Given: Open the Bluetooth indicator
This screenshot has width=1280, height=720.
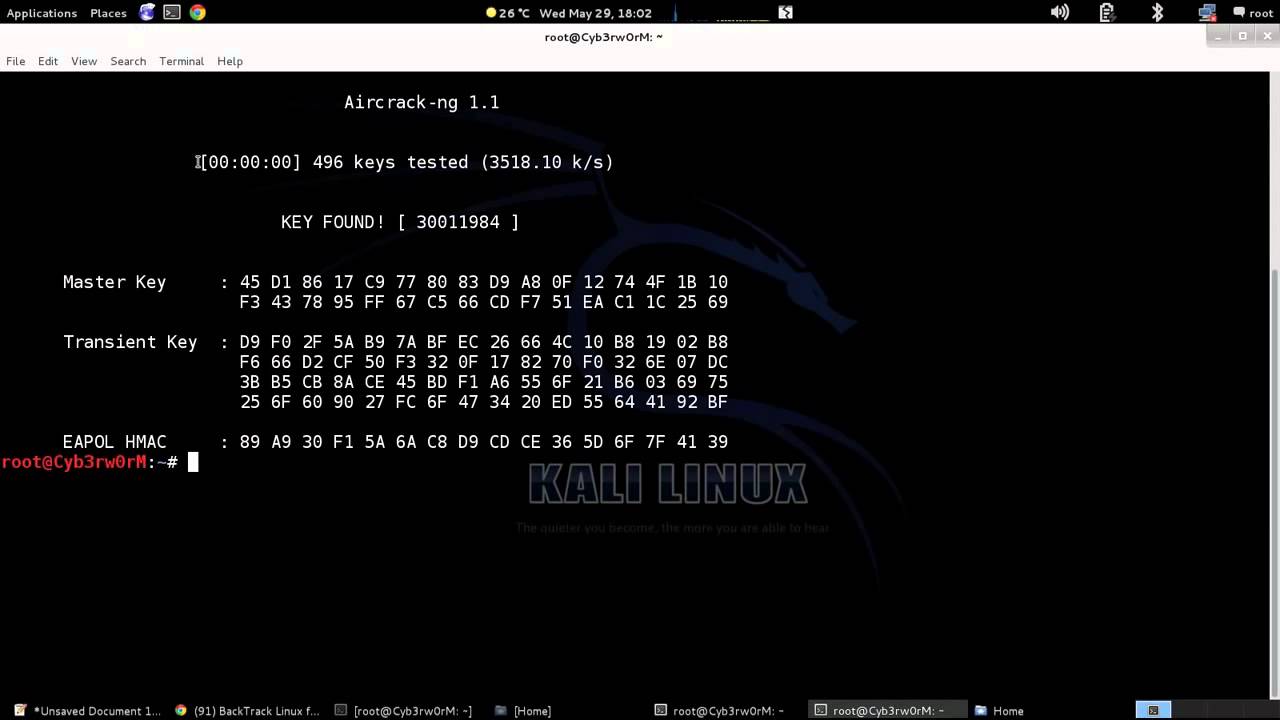Looking at the screenshot, I should click(x=1157, y=13).
